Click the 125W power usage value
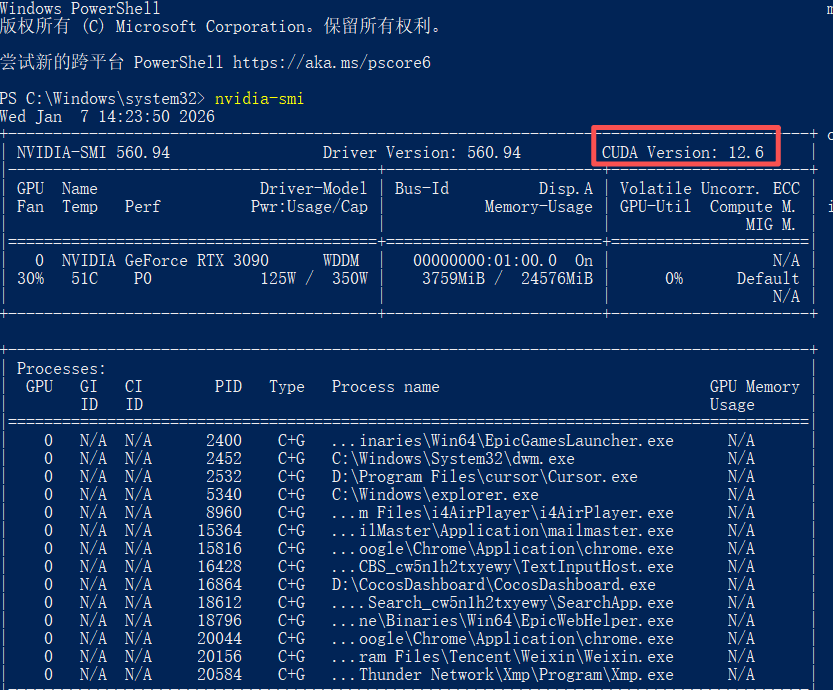 click(x=278, y=279)
